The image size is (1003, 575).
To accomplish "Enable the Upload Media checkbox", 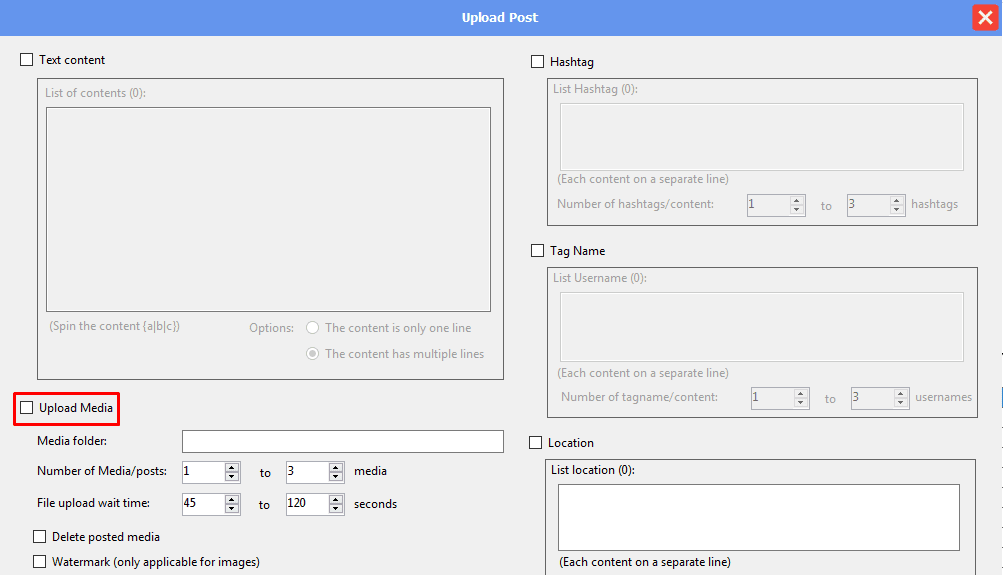I will point(27,408).
